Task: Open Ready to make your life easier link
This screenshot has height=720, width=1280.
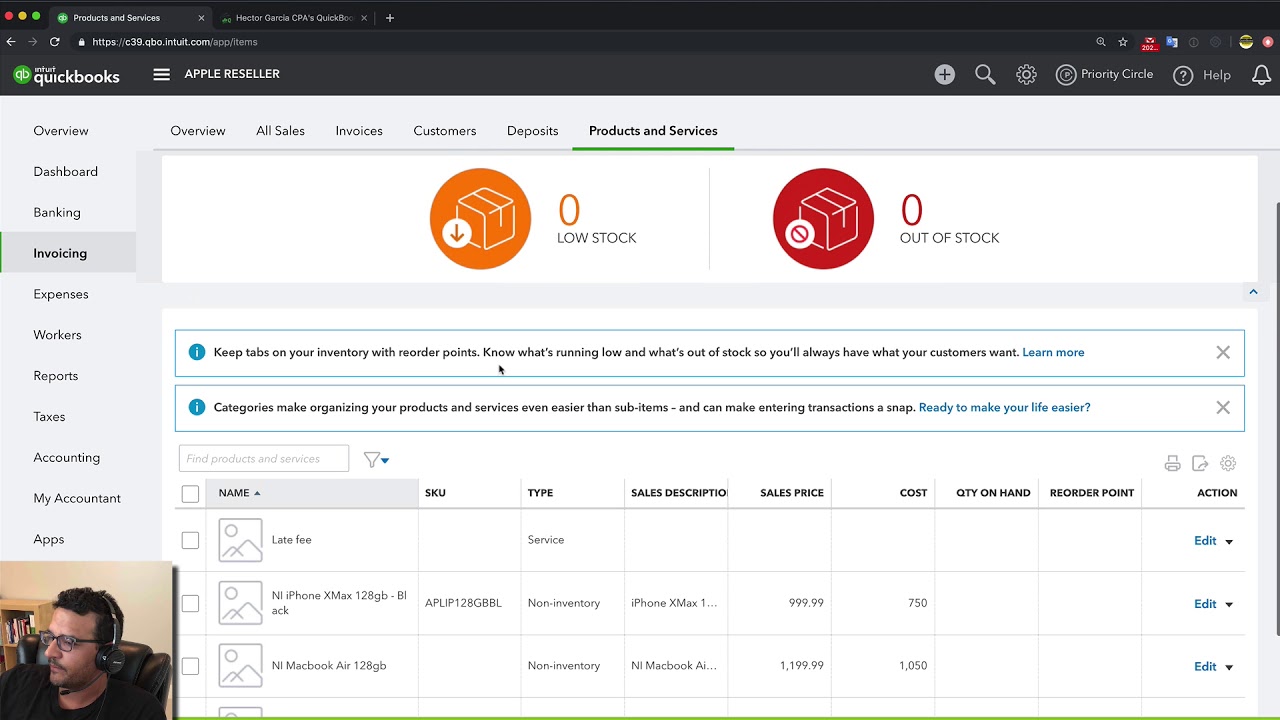Action: click(x=1004, y=407)
